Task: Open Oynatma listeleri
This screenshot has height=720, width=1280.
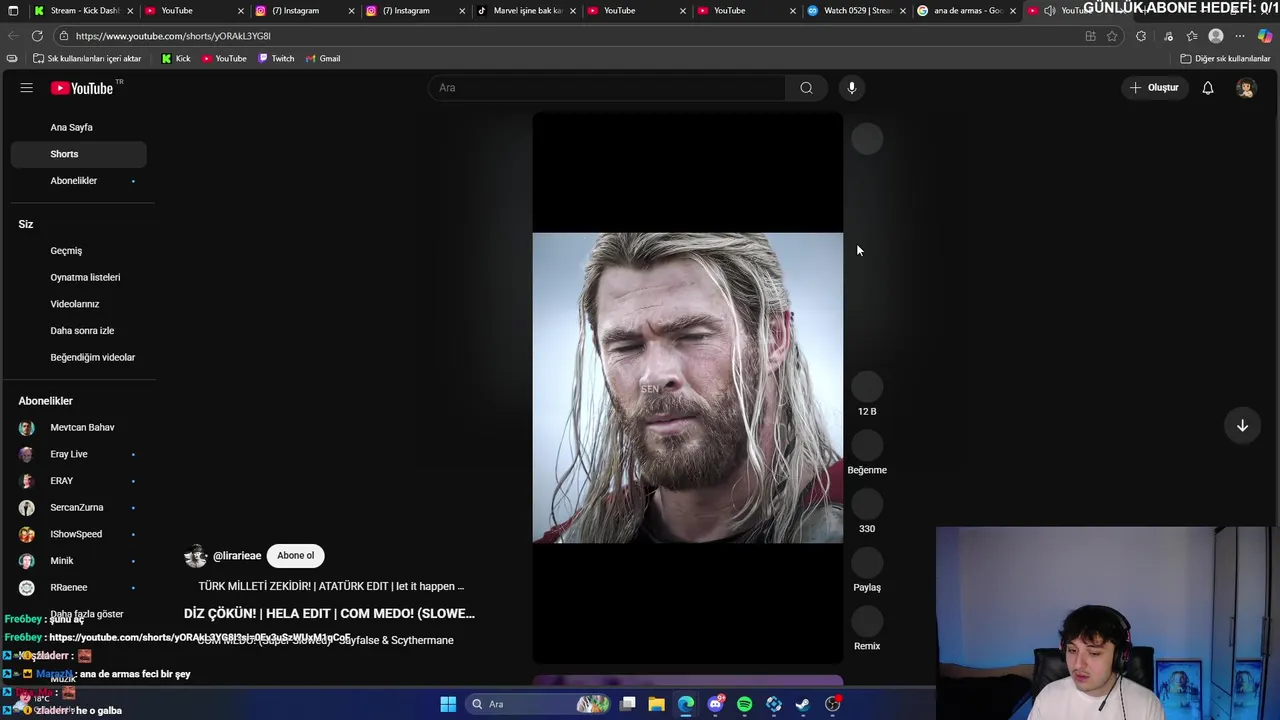Action: pyautogui.click(x=85, y=278)
